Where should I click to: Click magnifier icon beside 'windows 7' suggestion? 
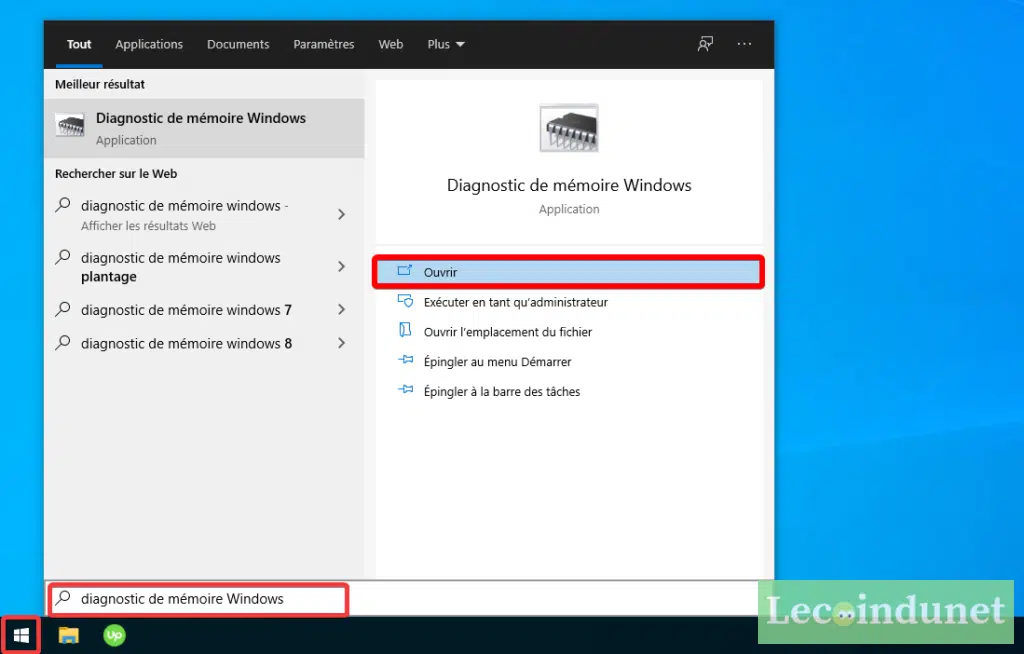(63, 308)
